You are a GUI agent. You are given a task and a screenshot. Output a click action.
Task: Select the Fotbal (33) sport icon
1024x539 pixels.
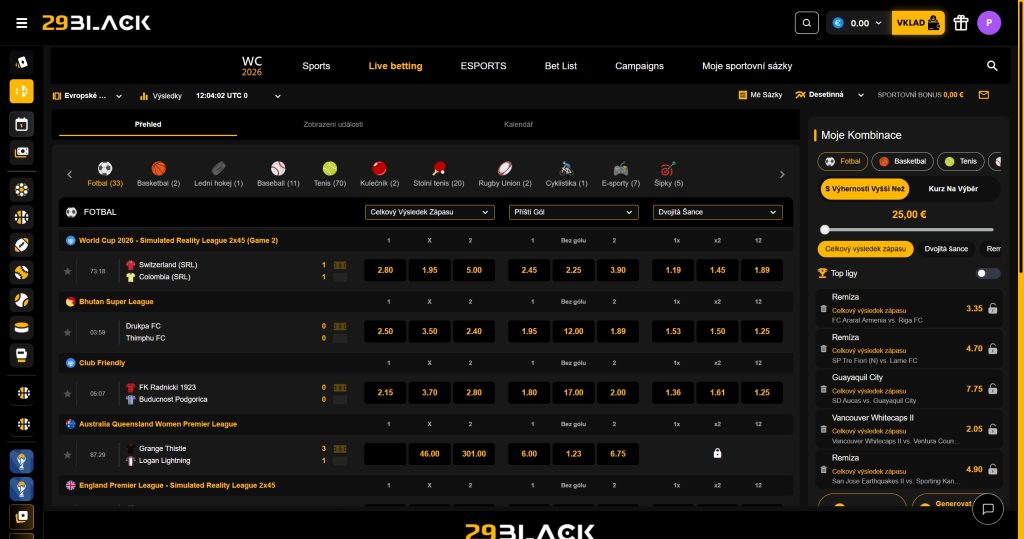point(105,174)
